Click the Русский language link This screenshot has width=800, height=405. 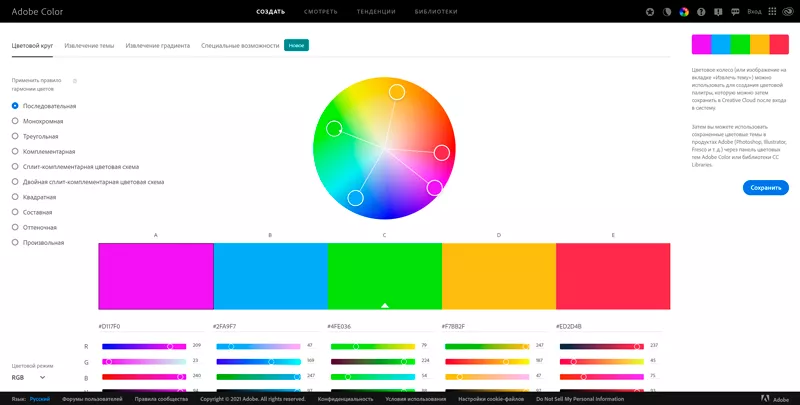pos(40,399)
